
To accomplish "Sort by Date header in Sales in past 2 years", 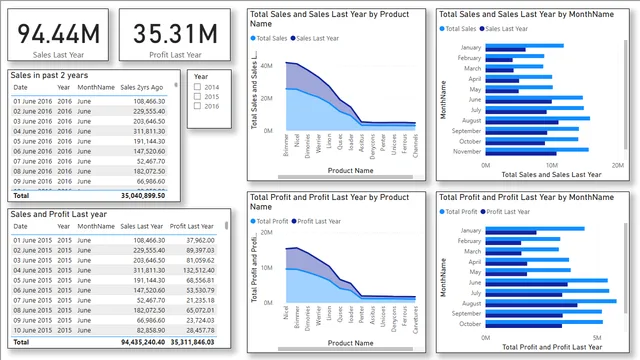I will (20, 87).
